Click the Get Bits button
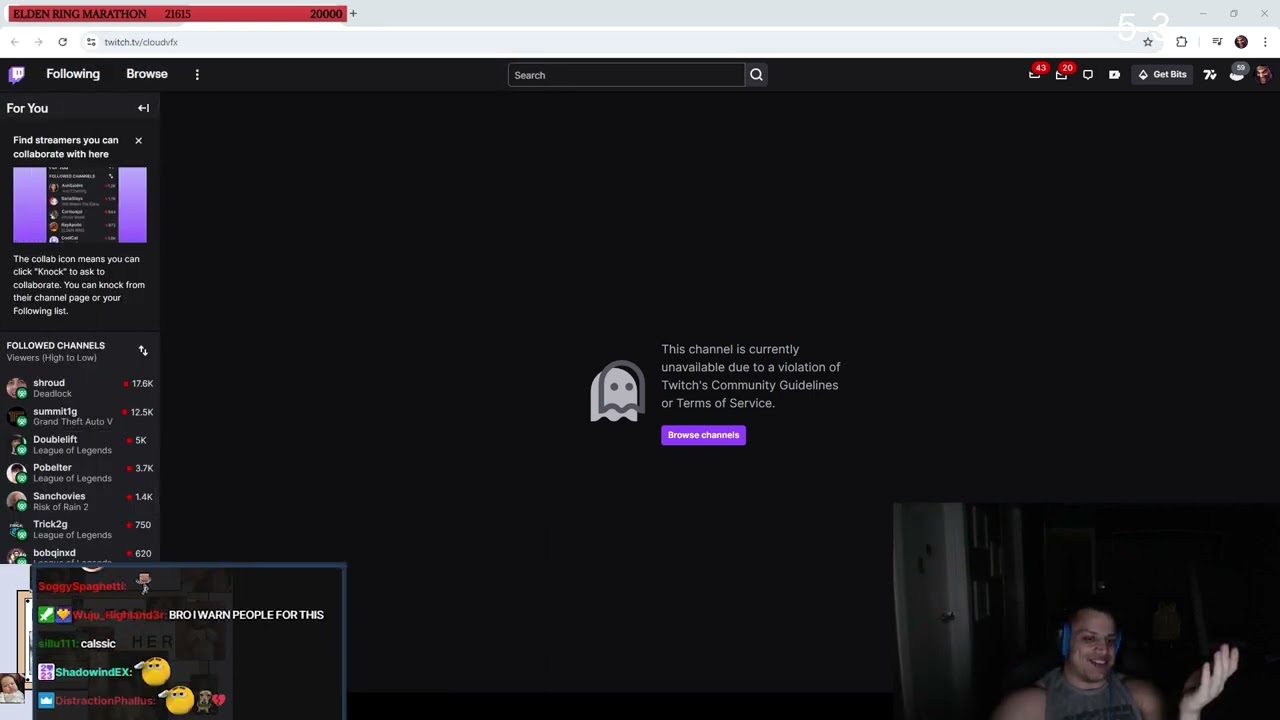 1162,75
